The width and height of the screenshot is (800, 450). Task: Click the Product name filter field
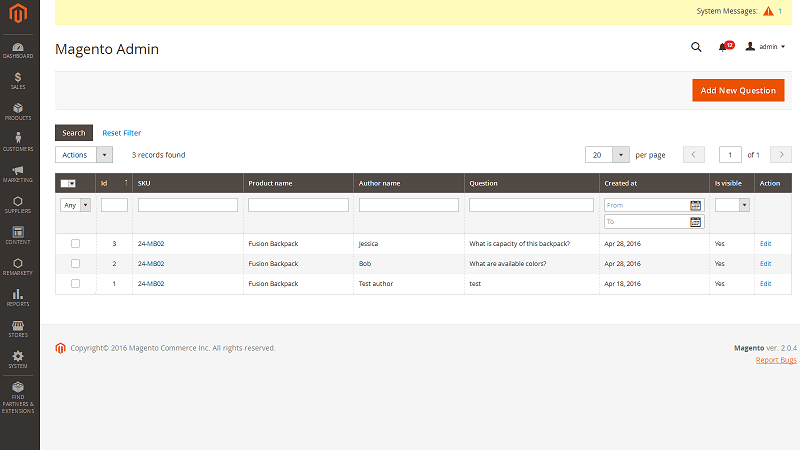coord(298,205)
